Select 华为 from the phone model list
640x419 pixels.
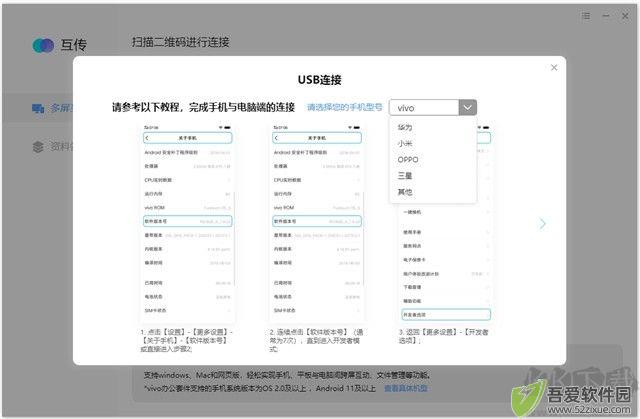click(405, 127)
